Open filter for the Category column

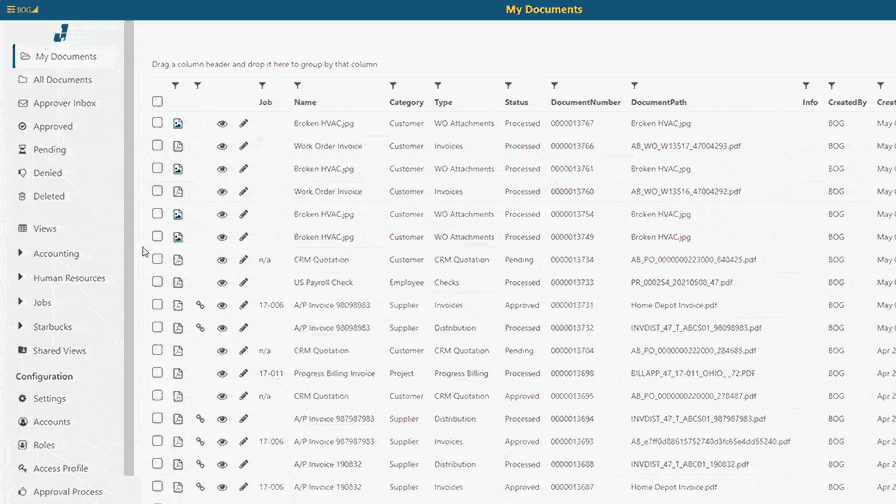click(x=393, y=86)
